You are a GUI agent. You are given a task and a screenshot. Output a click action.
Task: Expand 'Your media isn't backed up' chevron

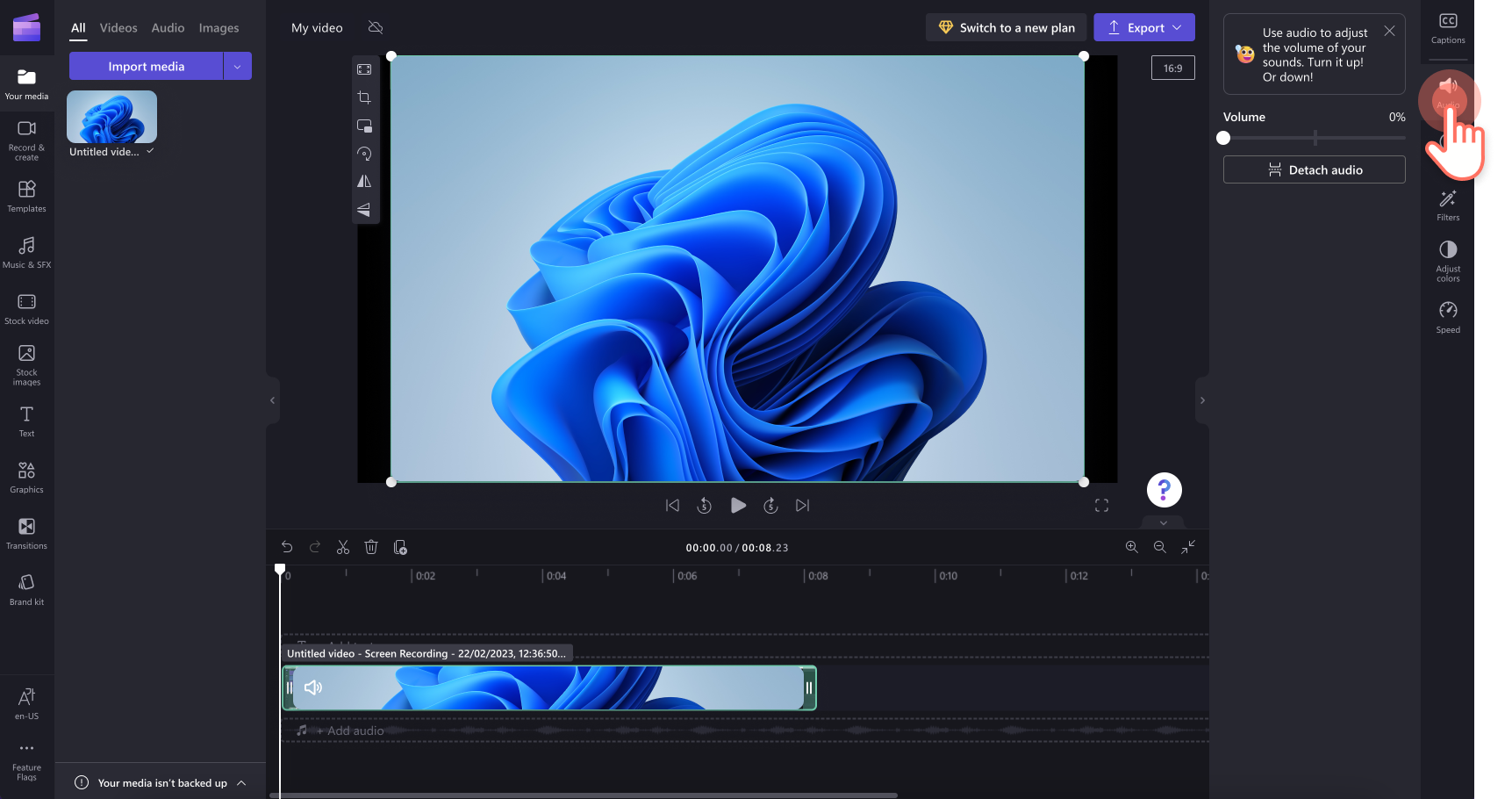tap(242, 782)
